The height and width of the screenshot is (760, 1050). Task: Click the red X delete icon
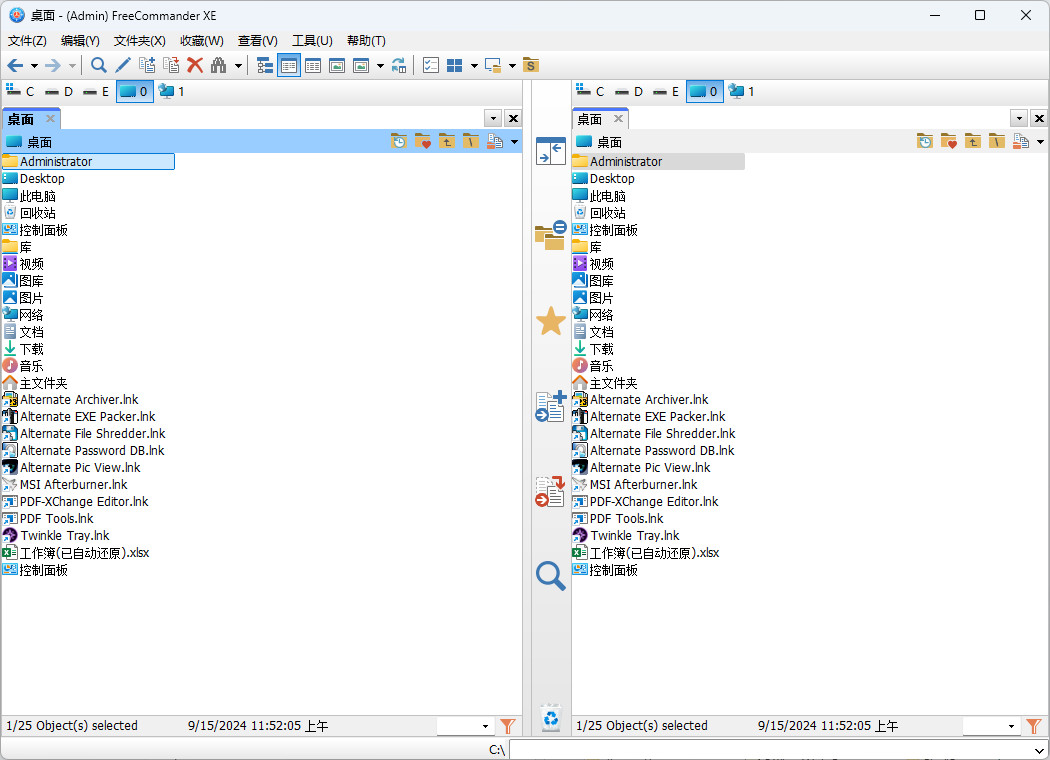[195, 65]
